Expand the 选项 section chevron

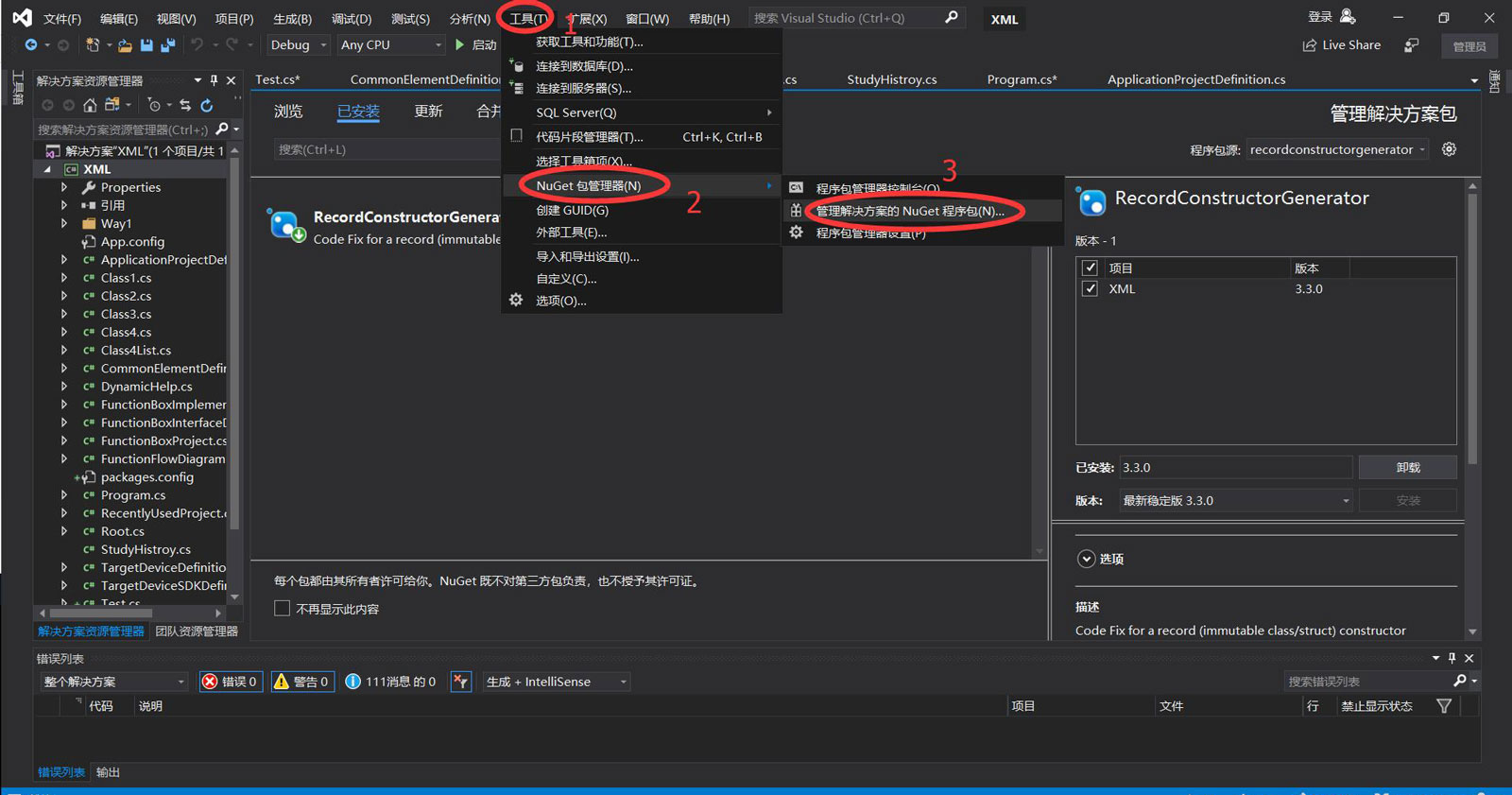click(1087, 559)
